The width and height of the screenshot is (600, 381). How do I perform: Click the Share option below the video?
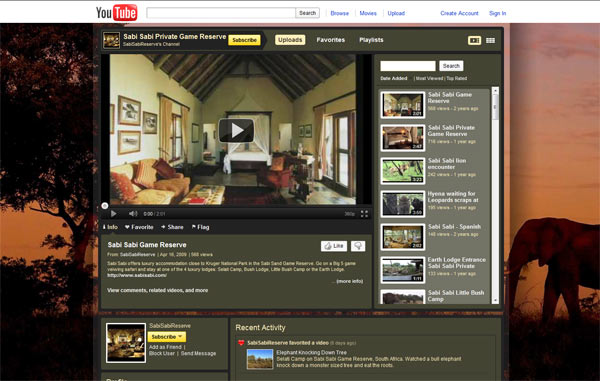pyautogui.click(x=172, y=227)
